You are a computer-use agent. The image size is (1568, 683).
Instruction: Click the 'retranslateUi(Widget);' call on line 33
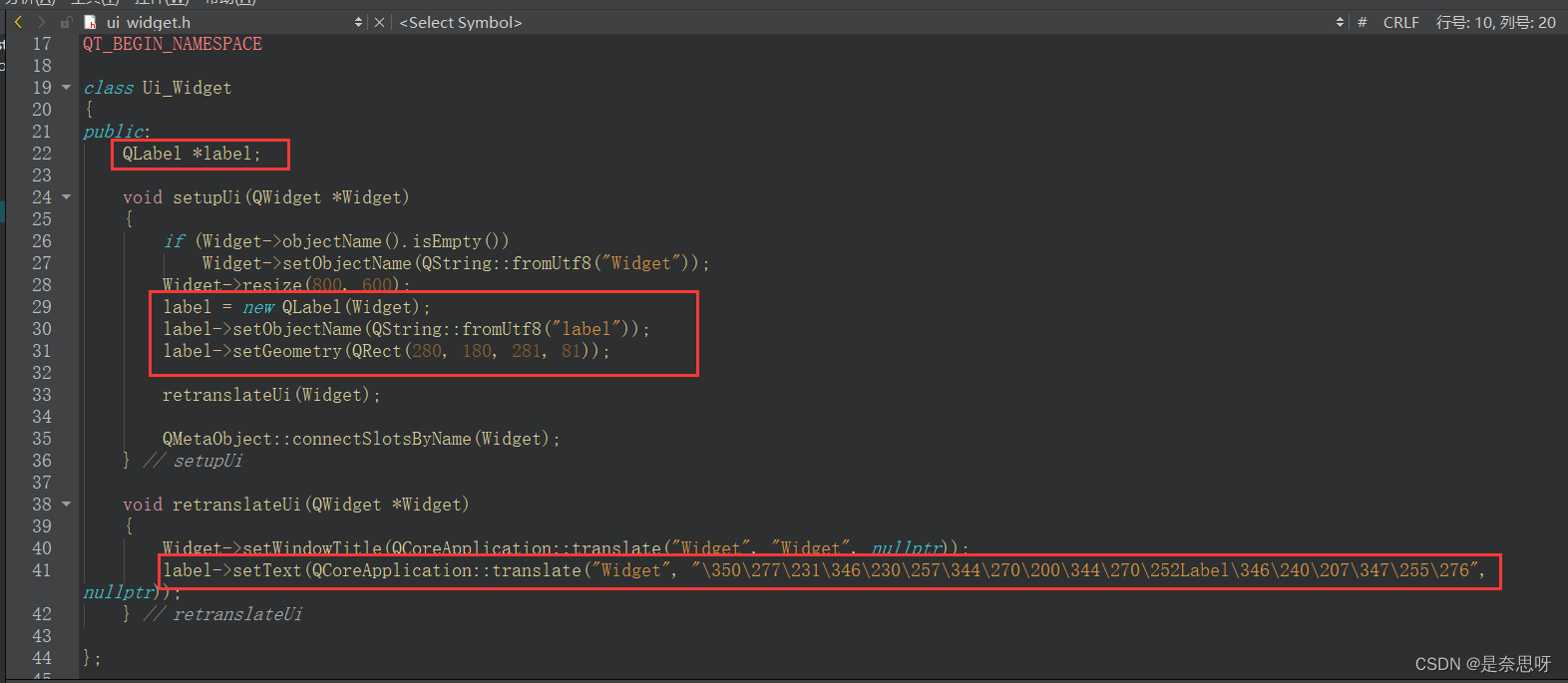click(272, 395)
